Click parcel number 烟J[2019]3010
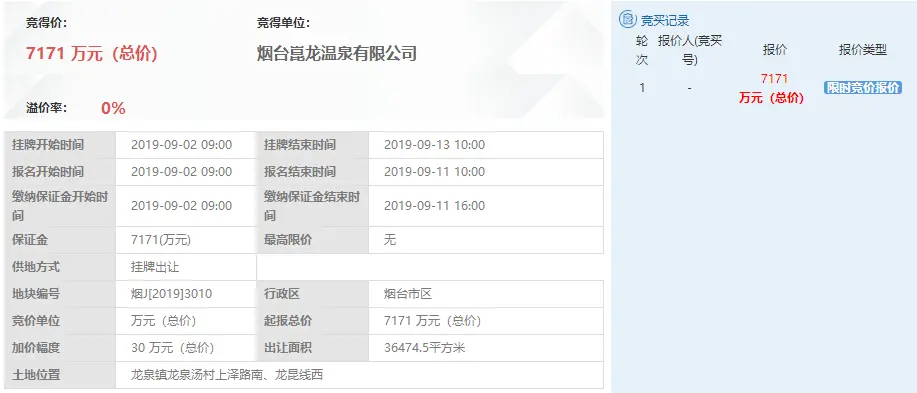Image resolution: width=917 pixels, height=393 pixels. 171,294
